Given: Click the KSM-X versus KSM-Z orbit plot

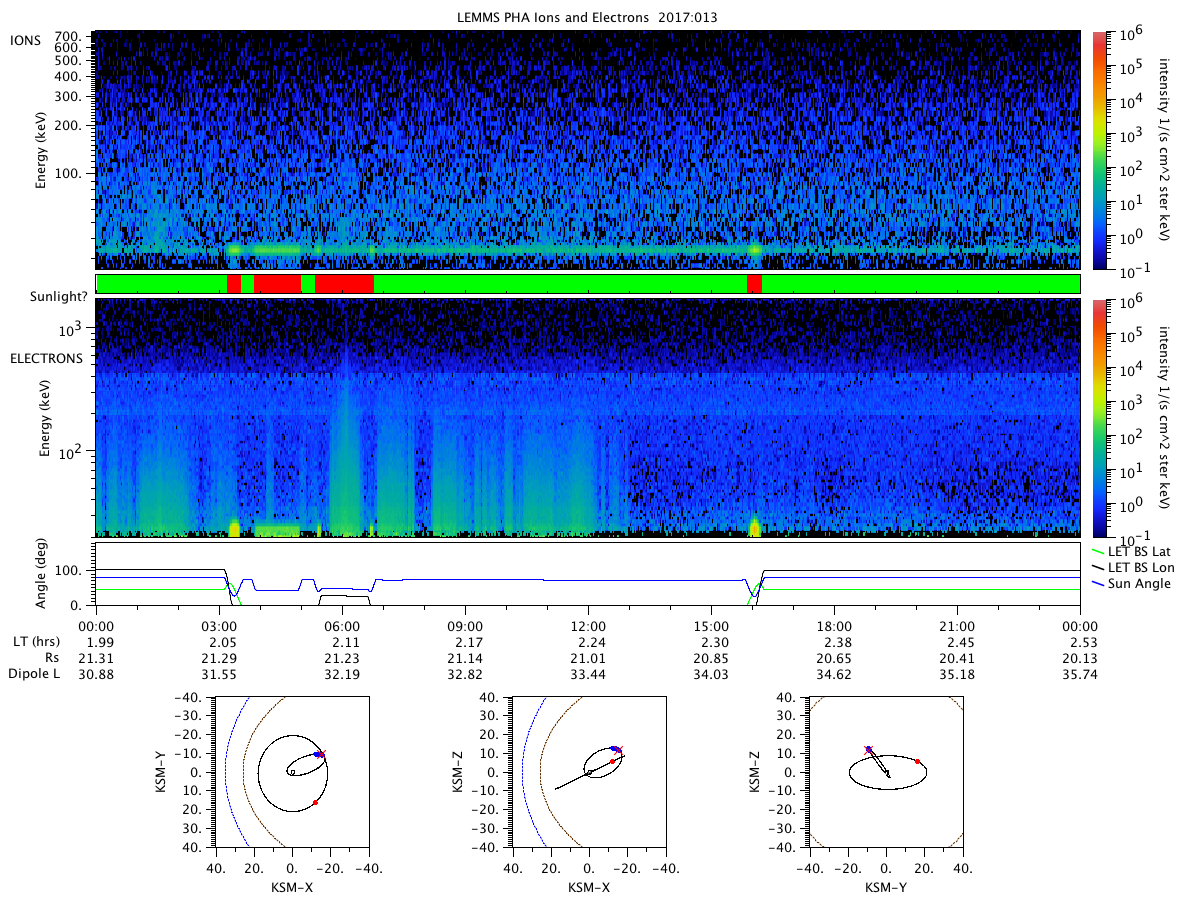Looking at the screenshot, I should (x=589, y=772).
